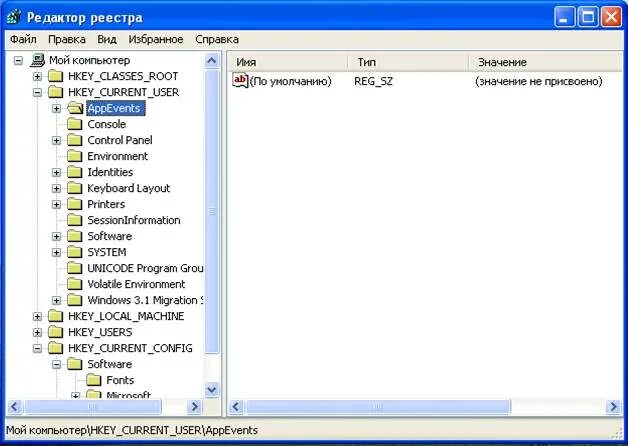The height and width of the screenshot is (446, 628).
Task: Click the Printers folder icon
Action: point(74,204)
